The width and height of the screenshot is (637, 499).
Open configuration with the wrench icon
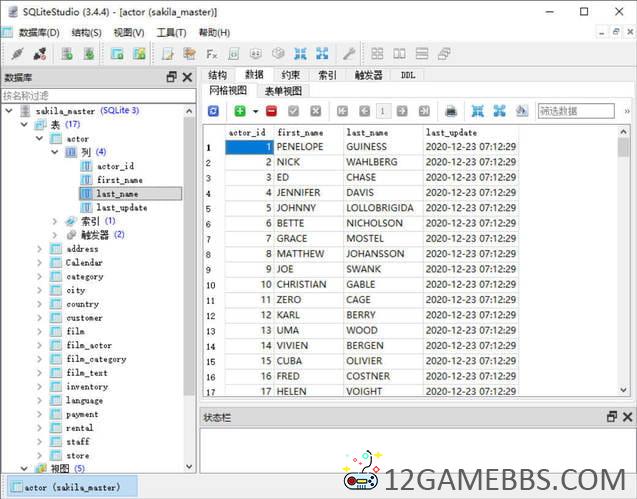[349, 54]
